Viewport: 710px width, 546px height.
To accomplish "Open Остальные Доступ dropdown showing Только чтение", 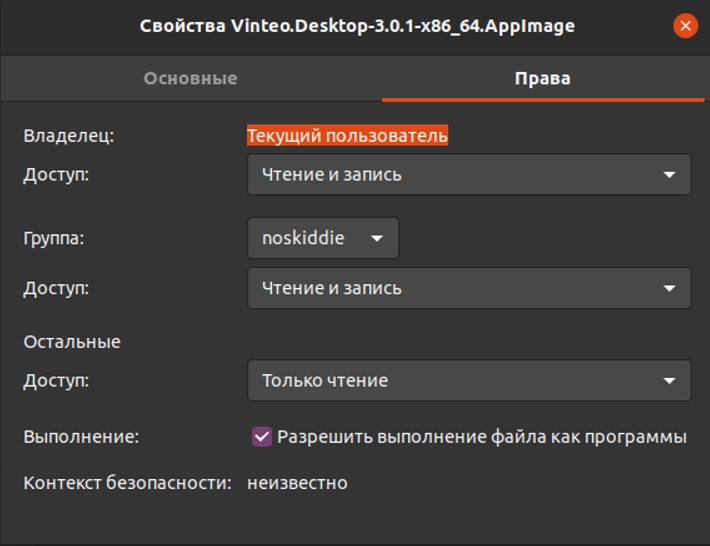I will pos(469,380).
